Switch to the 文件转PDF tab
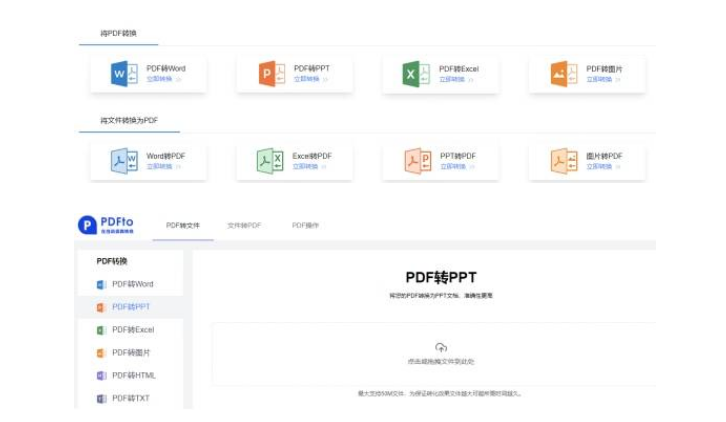Viewport: 726px width, 422px height. coord(244,226)
